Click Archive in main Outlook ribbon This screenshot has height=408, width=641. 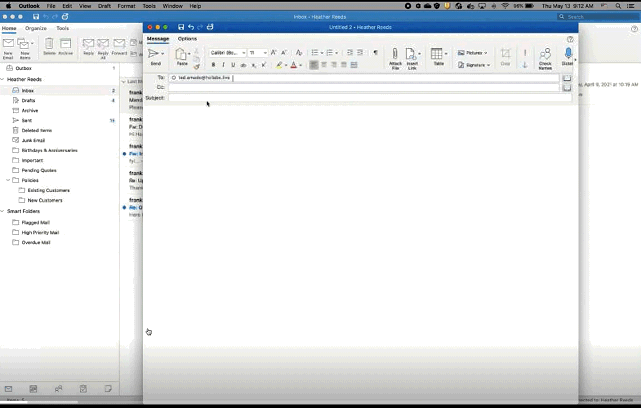[x=65, y=47]
